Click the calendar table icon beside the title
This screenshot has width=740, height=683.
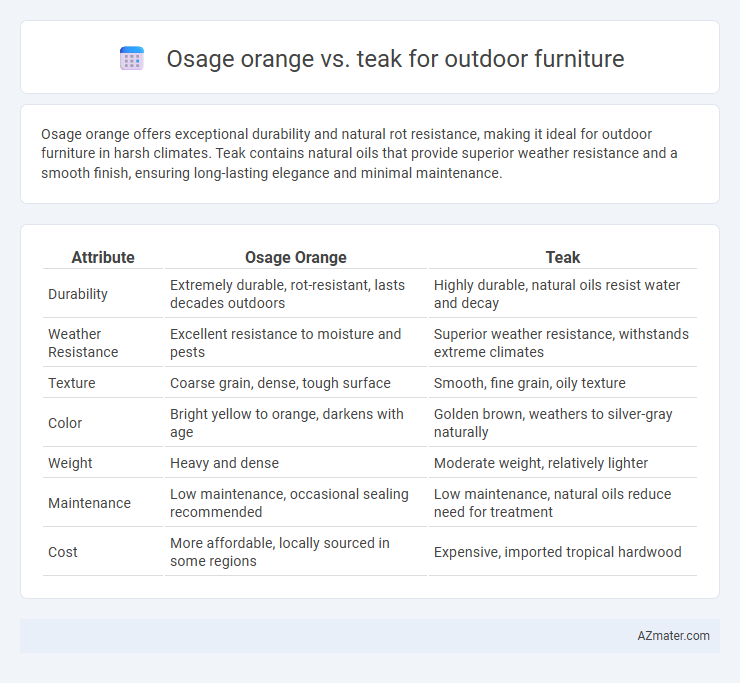pyautogui.click(x=132, y=58)
